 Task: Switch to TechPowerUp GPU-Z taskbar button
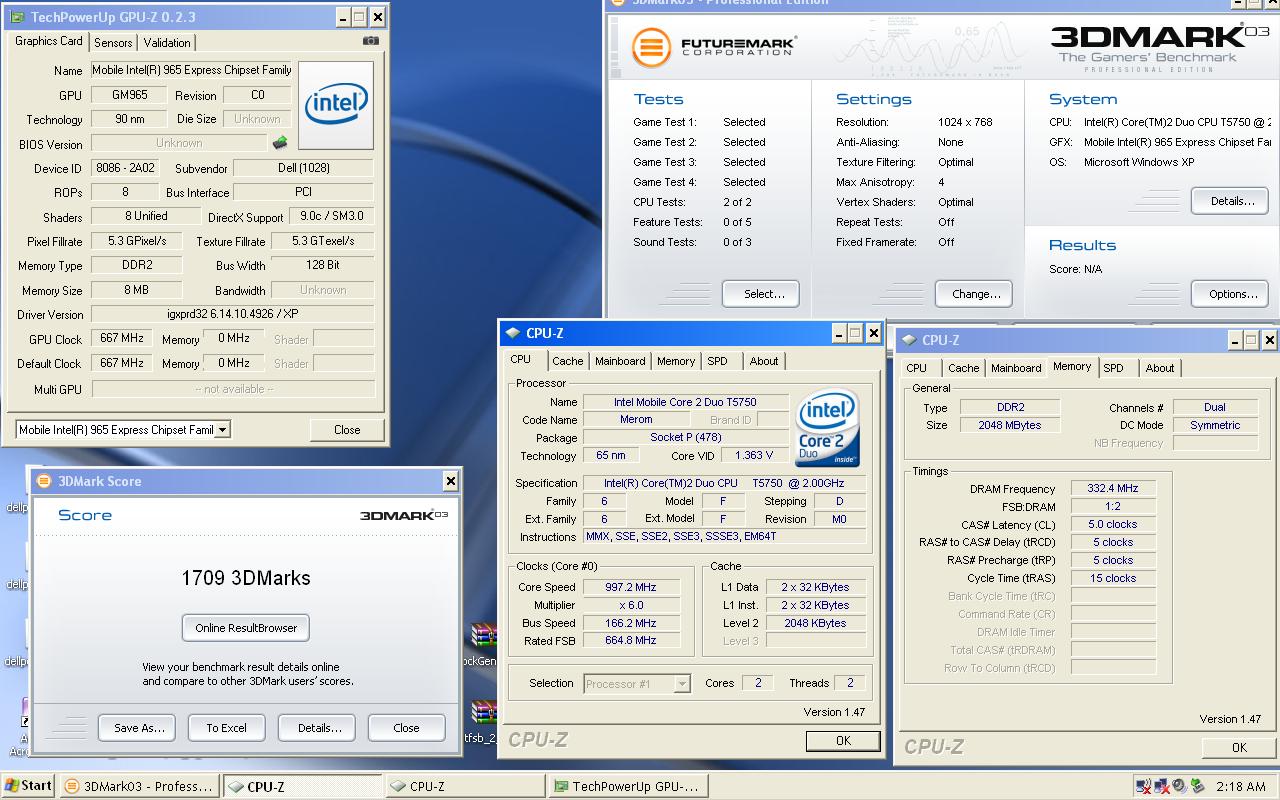[628, 786]
